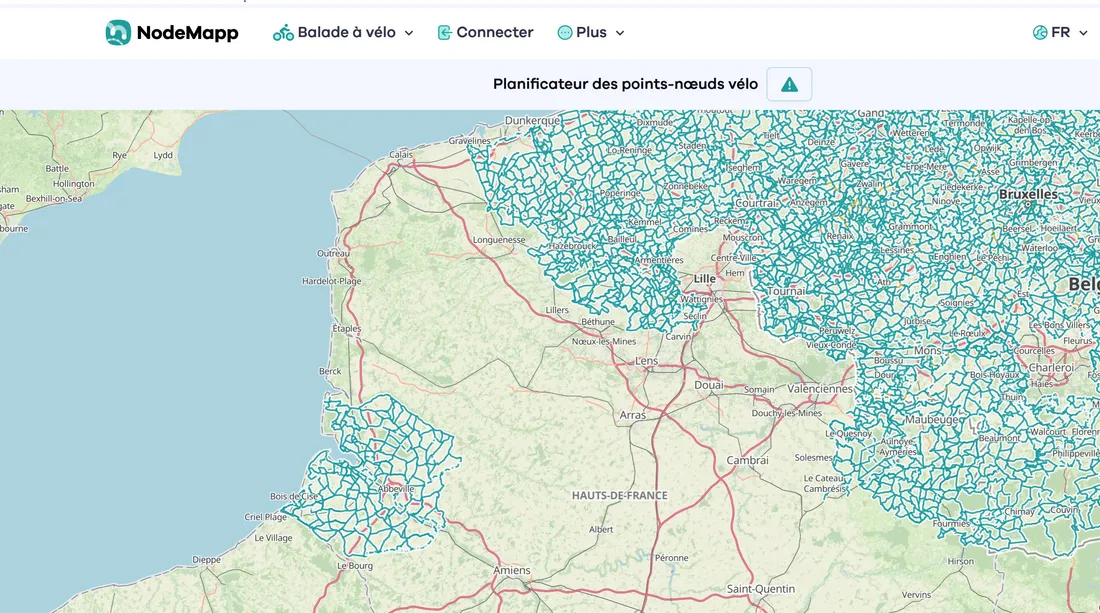Click the NodeMapp logo icon
Screen dimensions: 1100x613
118,32
